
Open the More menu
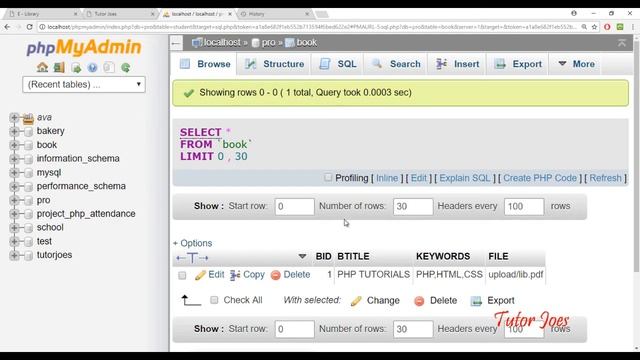(x=576, y=64)
